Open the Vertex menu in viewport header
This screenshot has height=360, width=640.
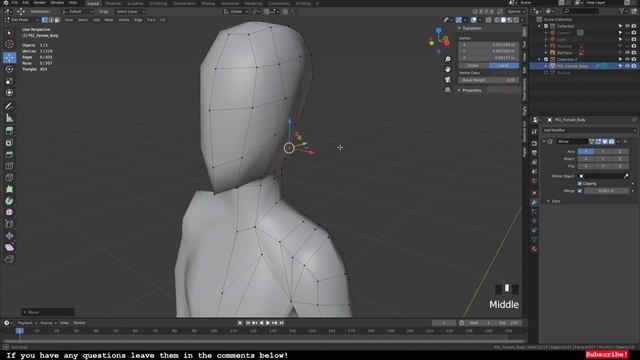tap(124, 20)
